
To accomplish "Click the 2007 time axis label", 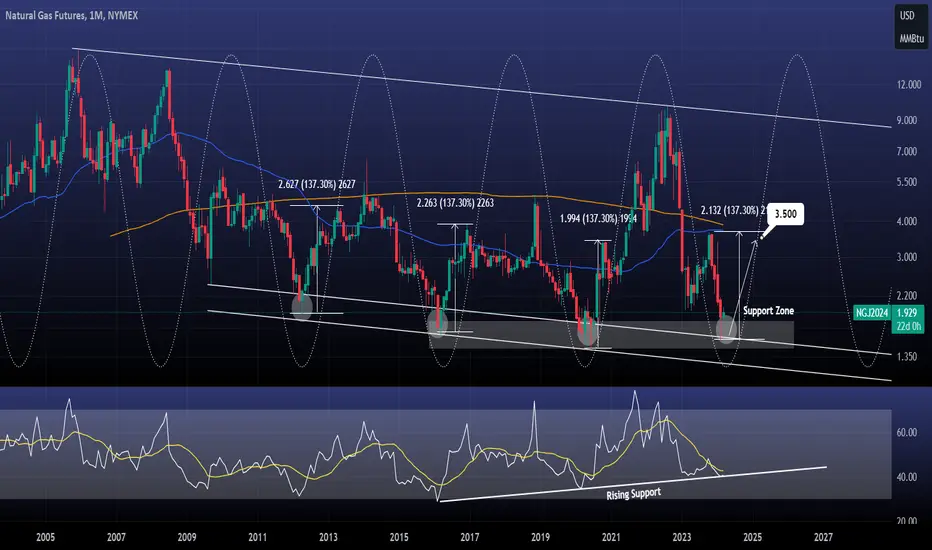I will tap(116, 538).
